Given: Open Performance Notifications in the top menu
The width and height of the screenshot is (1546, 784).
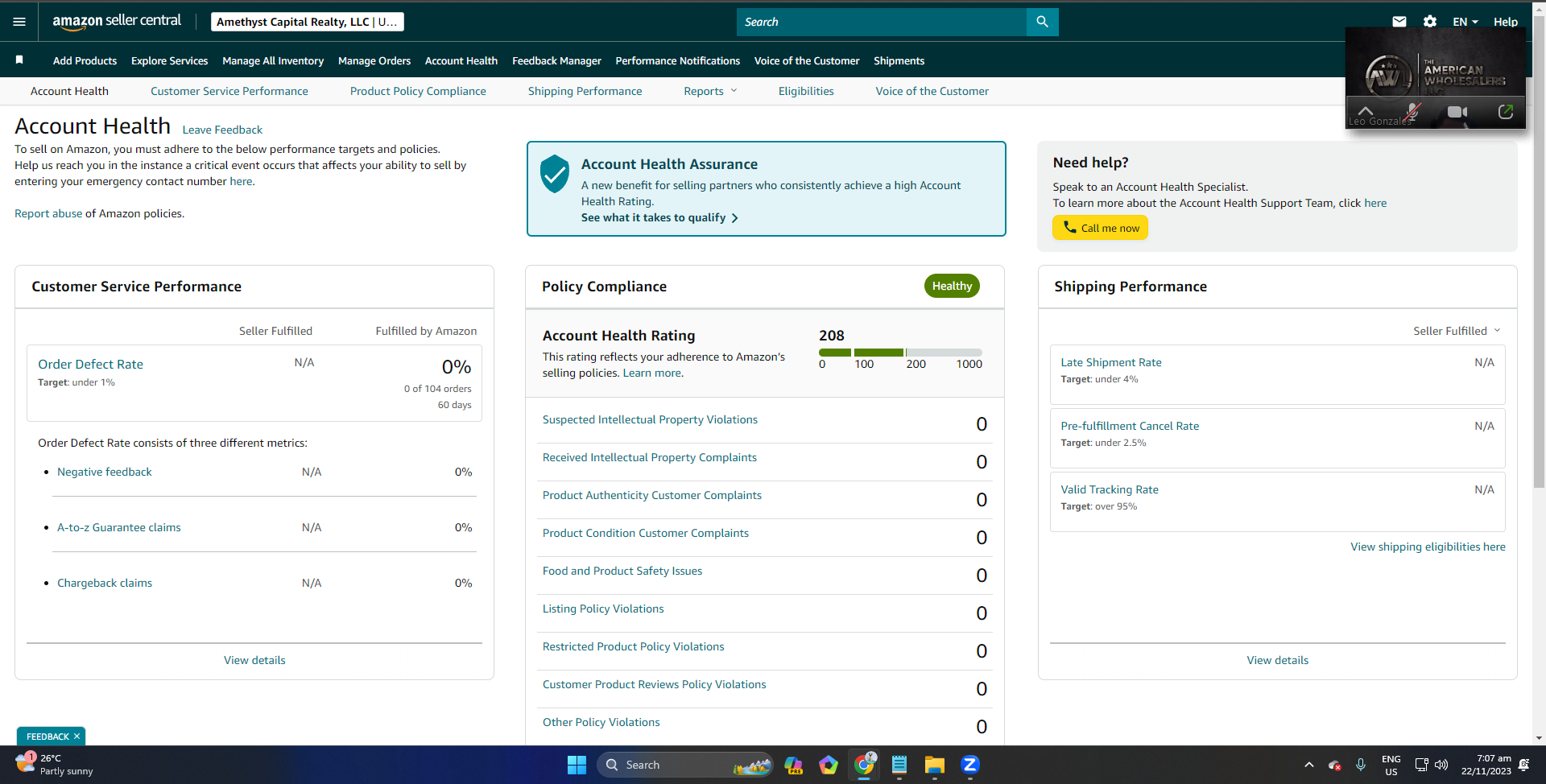Looking at the screenshot, I should tap(678, 60).
